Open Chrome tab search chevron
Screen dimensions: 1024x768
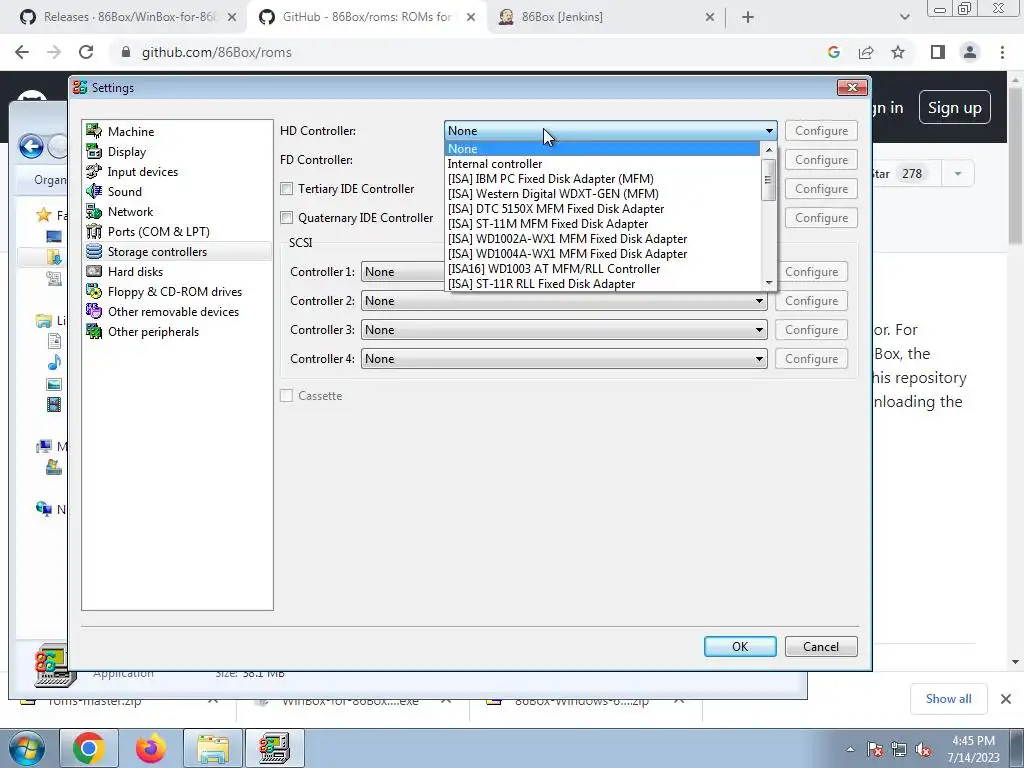904,17
